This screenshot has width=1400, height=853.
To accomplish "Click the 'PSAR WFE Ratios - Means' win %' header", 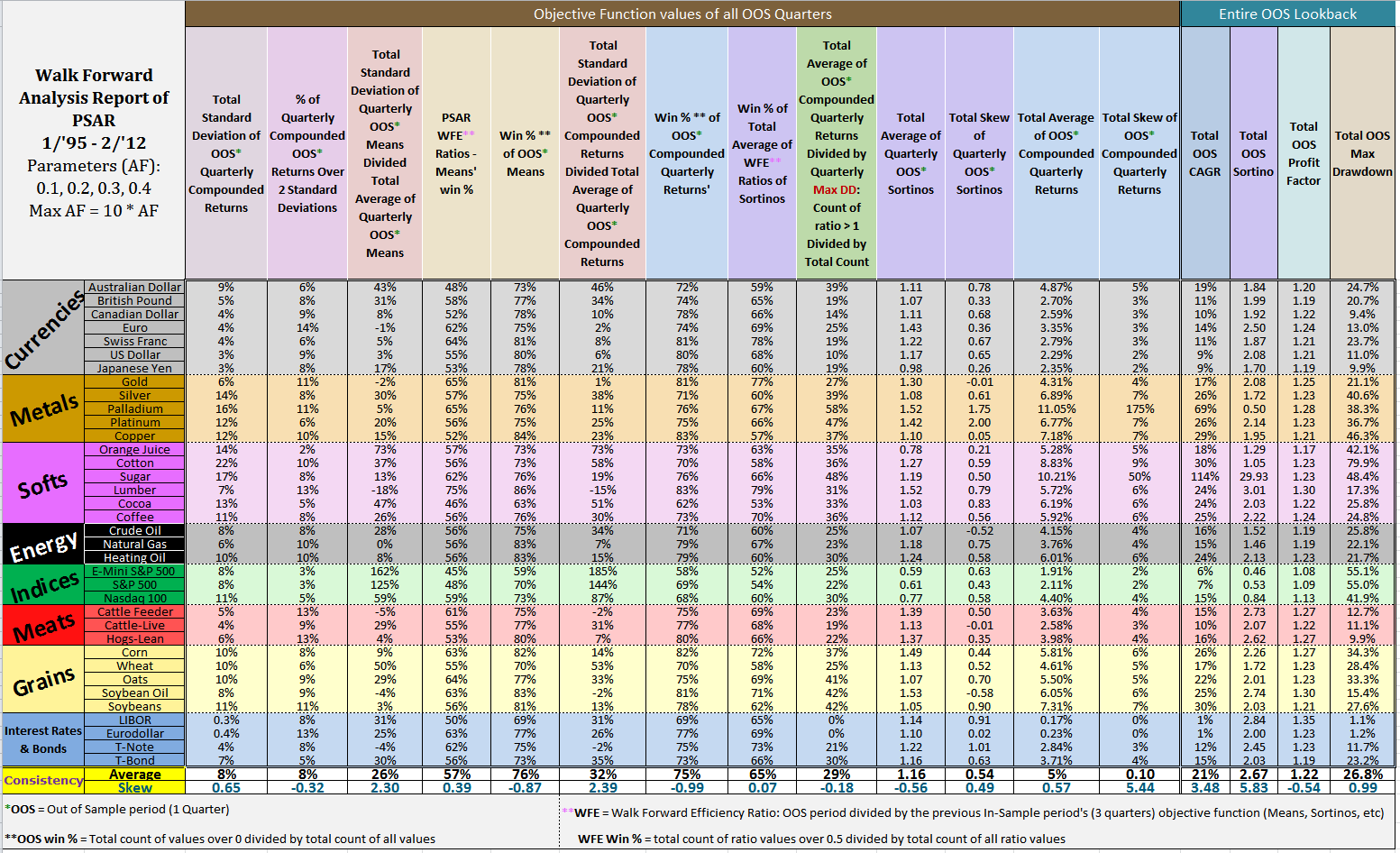I will click(x=456, y=153).
